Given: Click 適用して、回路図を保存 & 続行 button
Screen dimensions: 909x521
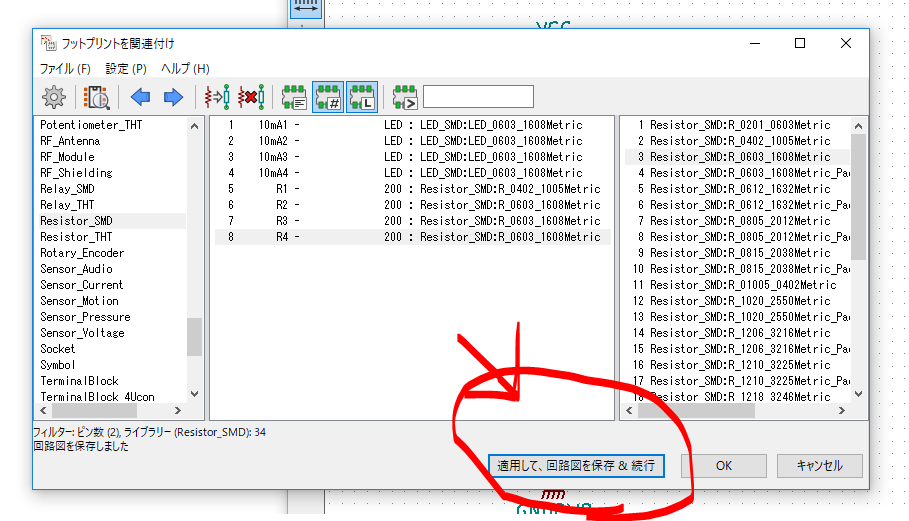Looking at the screenshot, I should [576, 466].
